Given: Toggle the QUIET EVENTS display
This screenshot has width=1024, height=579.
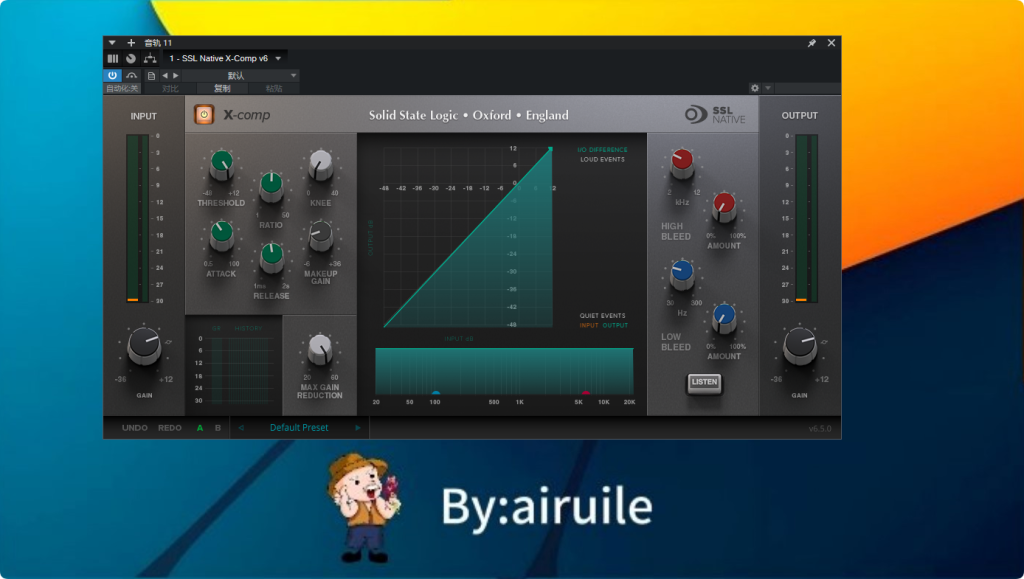Looking at the screenshot, I should pos(602,316).
